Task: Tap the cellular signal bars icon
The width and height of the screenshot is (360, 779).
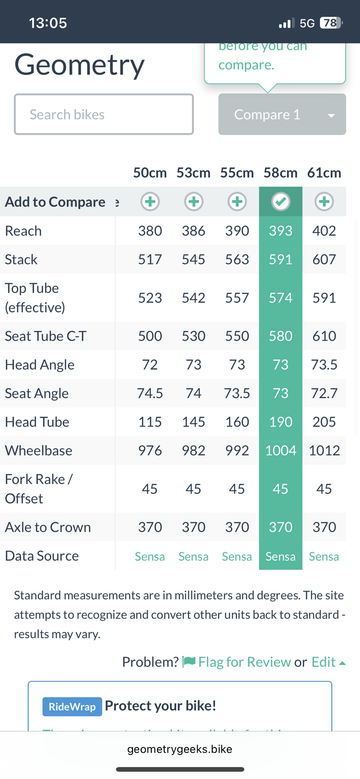Action: tap(287, 23)
